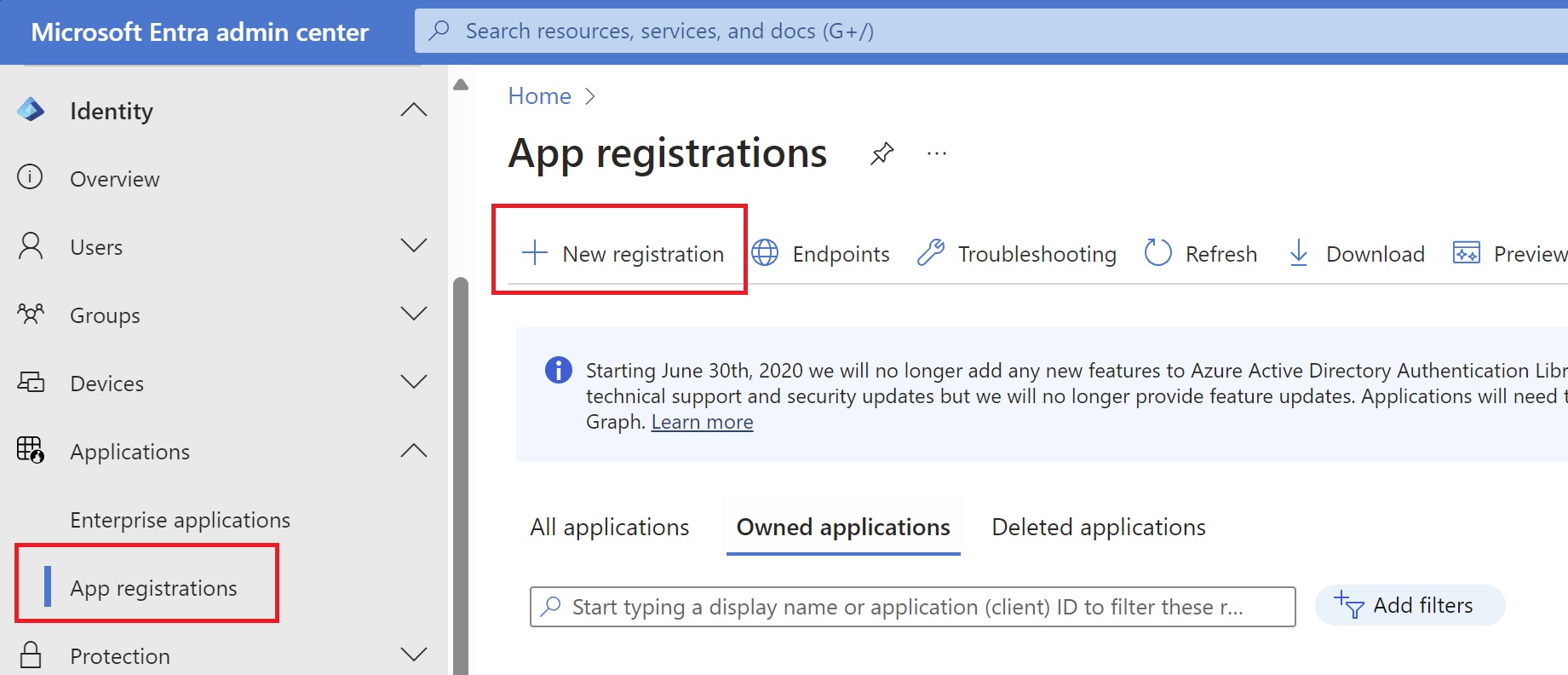Expand the Protection section chevron
Screen dimensions: 1568x675
click(414, 655)
